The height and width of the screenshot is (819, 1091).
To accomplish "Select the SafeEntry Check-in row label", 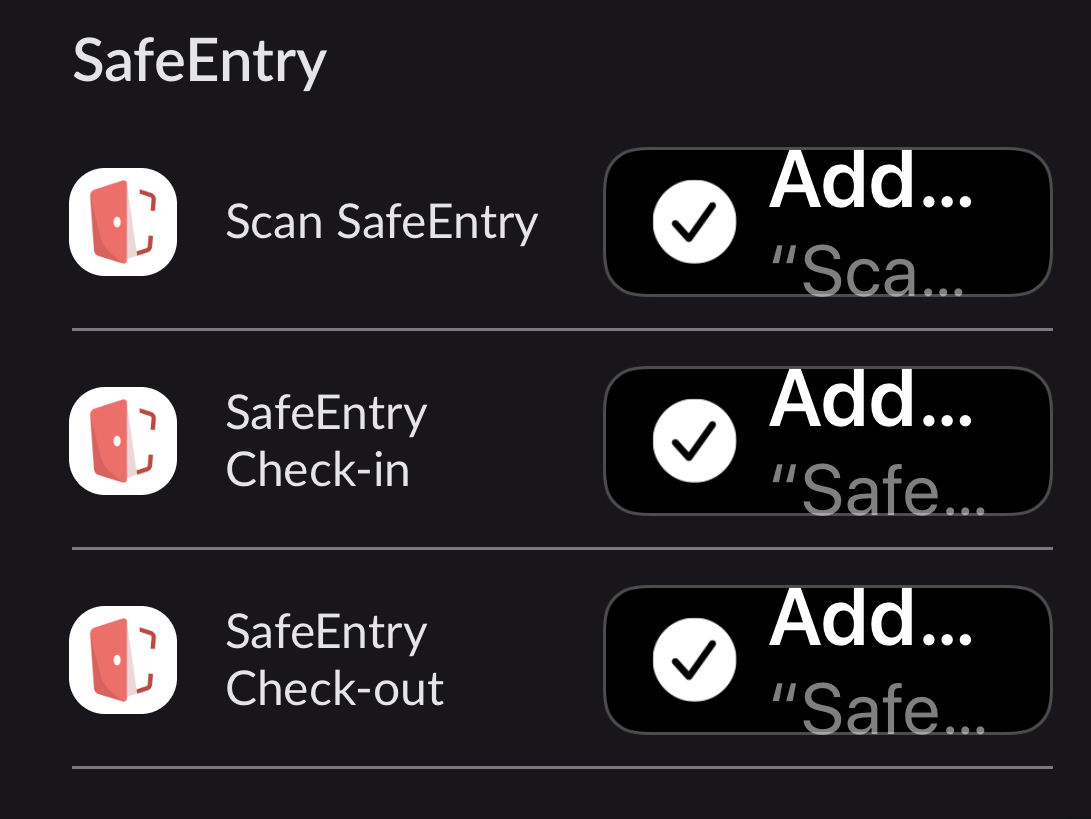I will click(325, 441).
